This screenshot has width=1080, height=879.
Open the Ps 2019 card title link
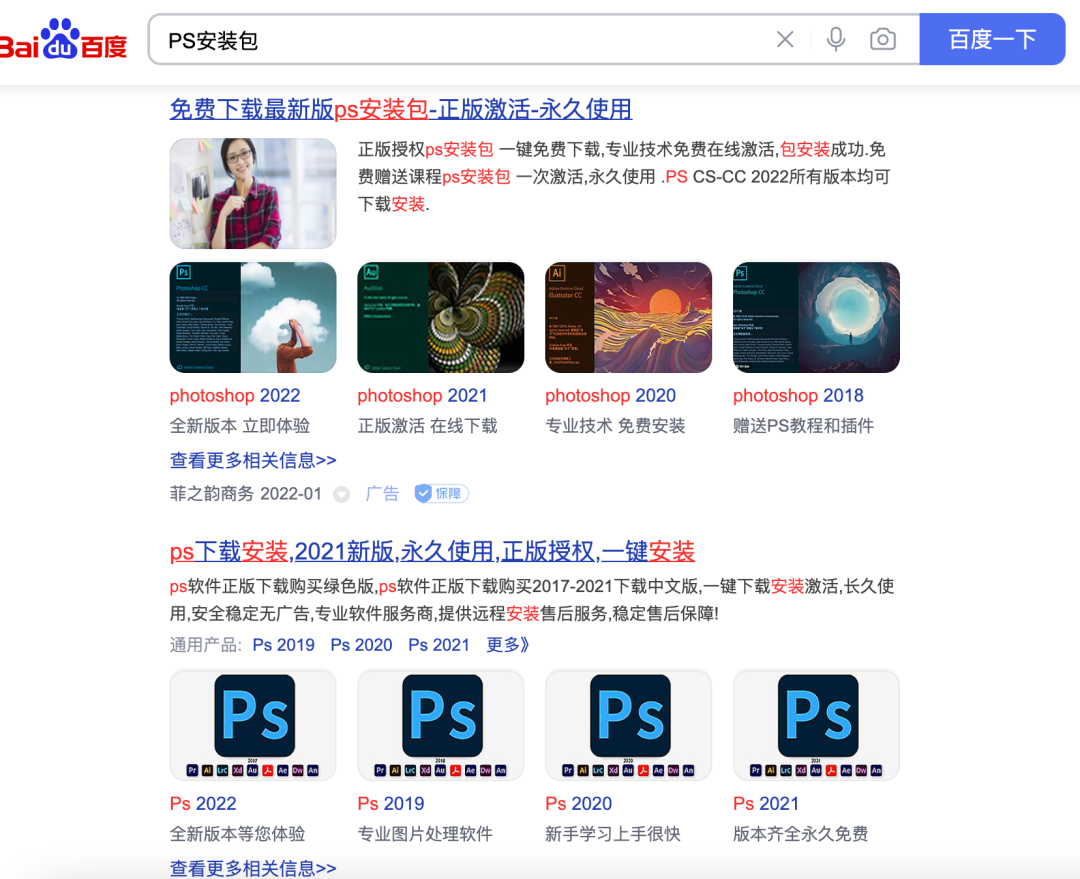click(391, 803)
